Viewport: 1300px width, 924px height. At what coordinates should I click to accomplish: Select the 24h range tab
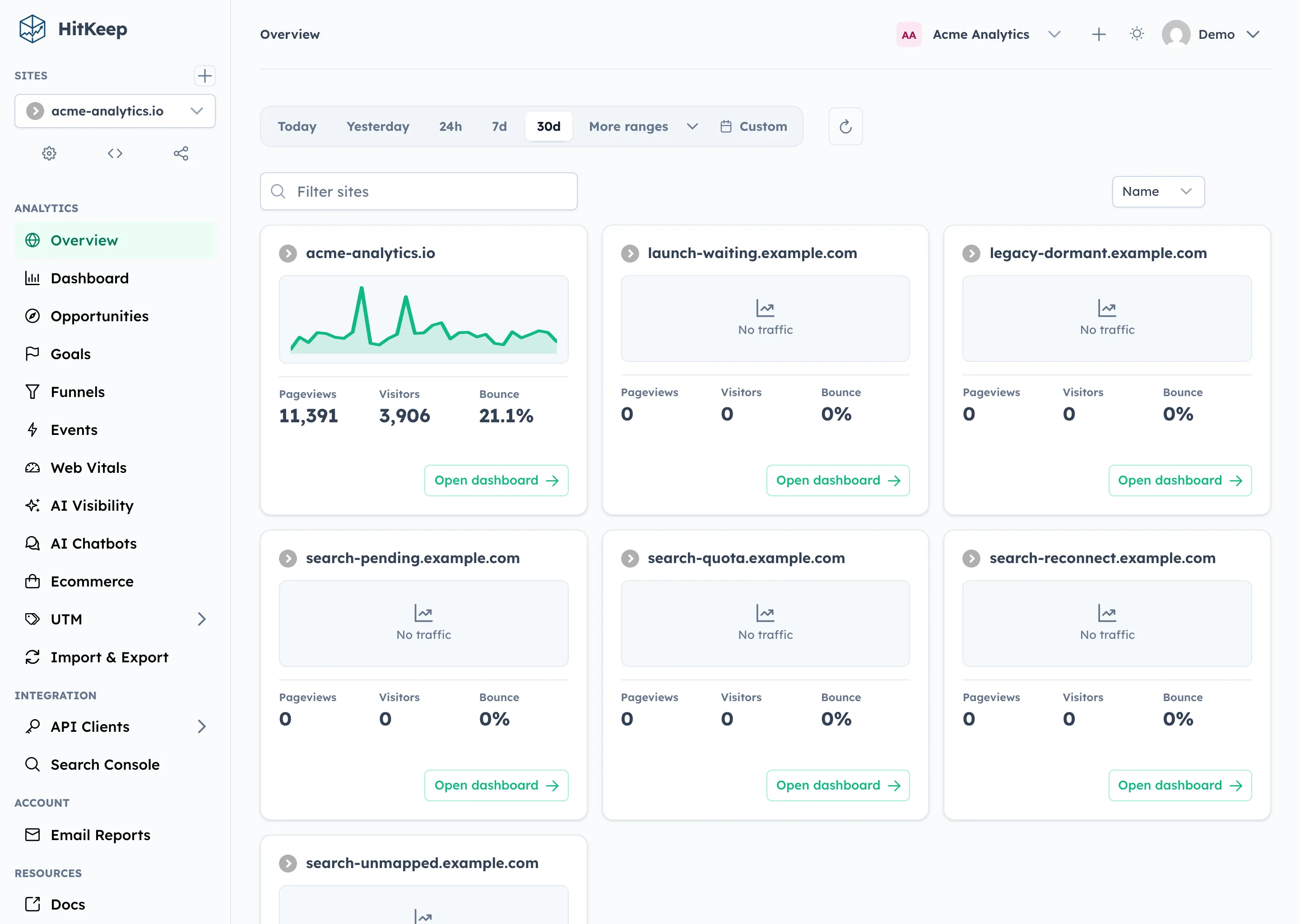(x=450, y=126)
